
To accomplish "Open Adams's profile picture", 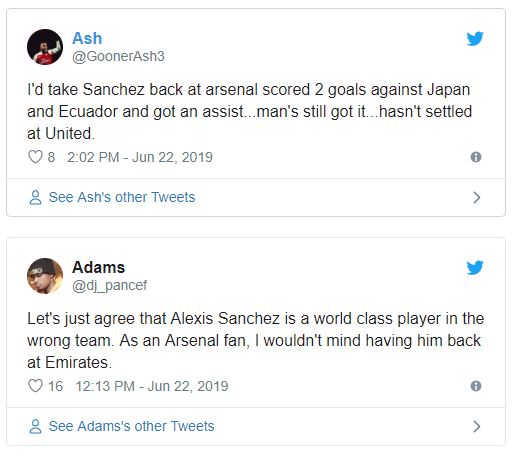I will (x=45, y=276).
